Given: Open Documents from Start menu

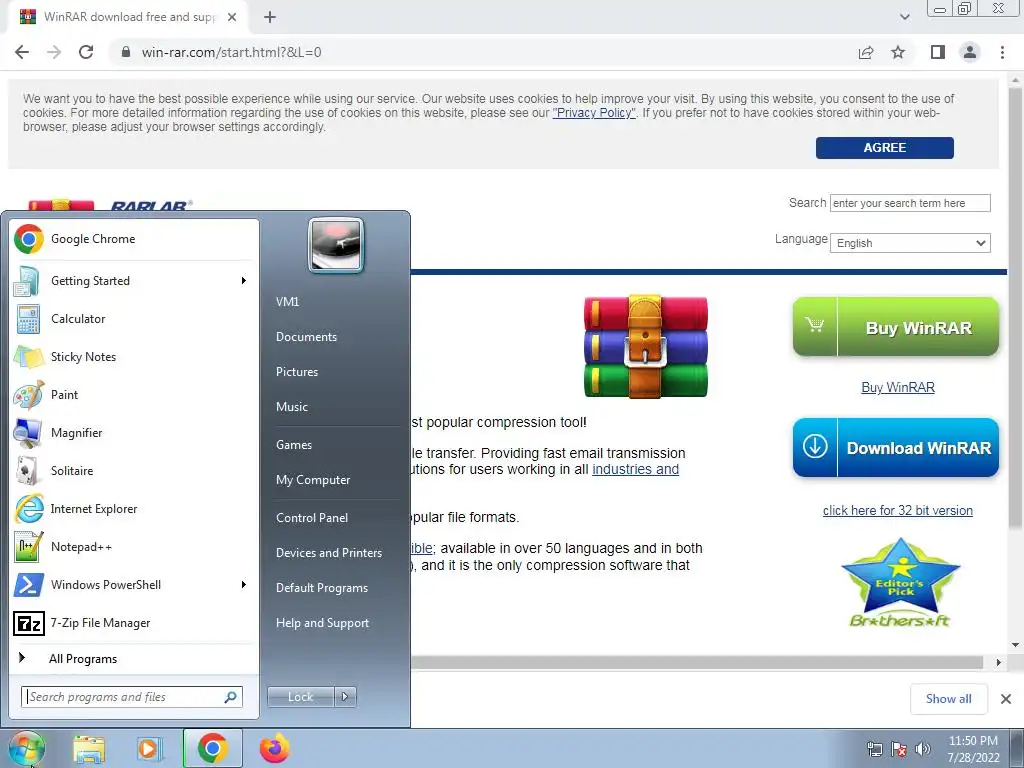Looking at the screenshot, I should pos(306,337).
